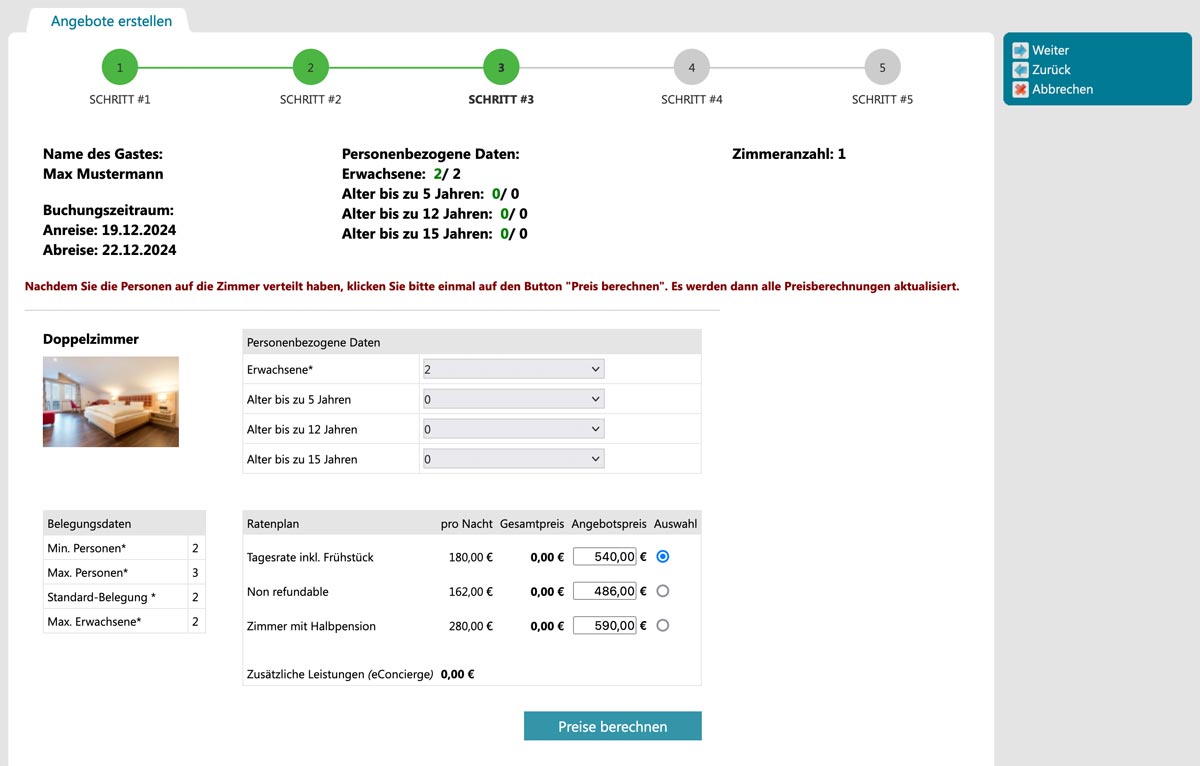Image resolution: width=1200 pixels, height=766 pixels.
Task: Click SCHRITT #5 label
Action: 882,100
